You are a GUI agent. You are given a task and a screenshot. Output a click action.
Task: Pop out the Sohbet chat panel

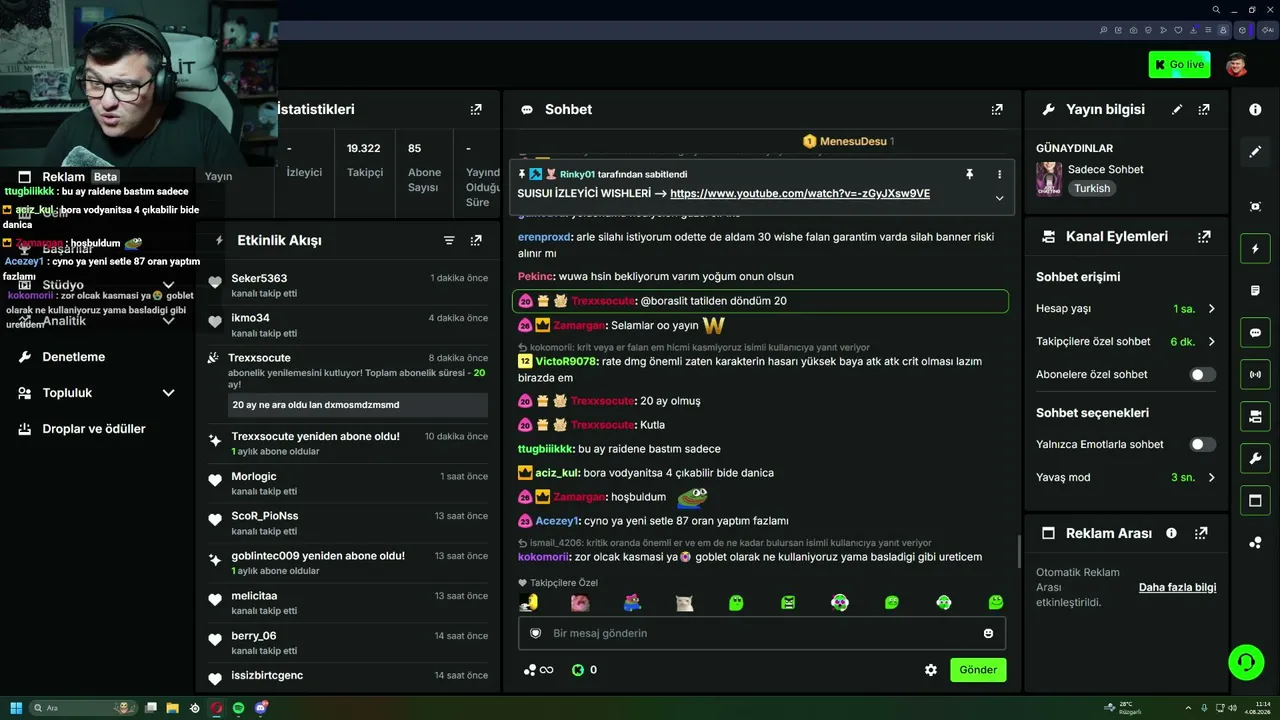pos(997,109)
